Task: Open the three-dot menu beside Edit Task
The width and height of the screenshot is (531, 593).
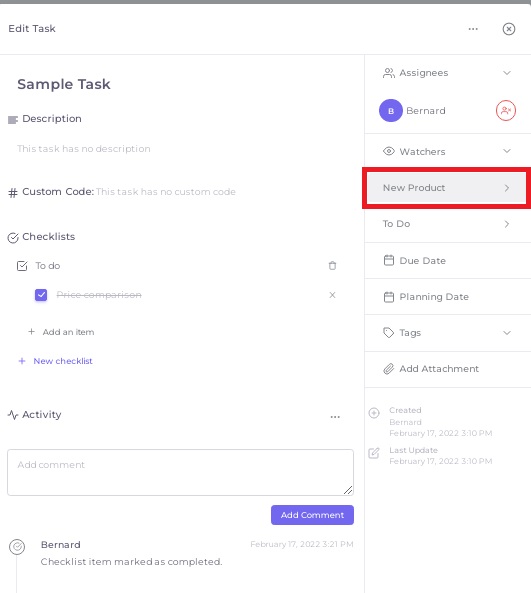Action: 473,29
